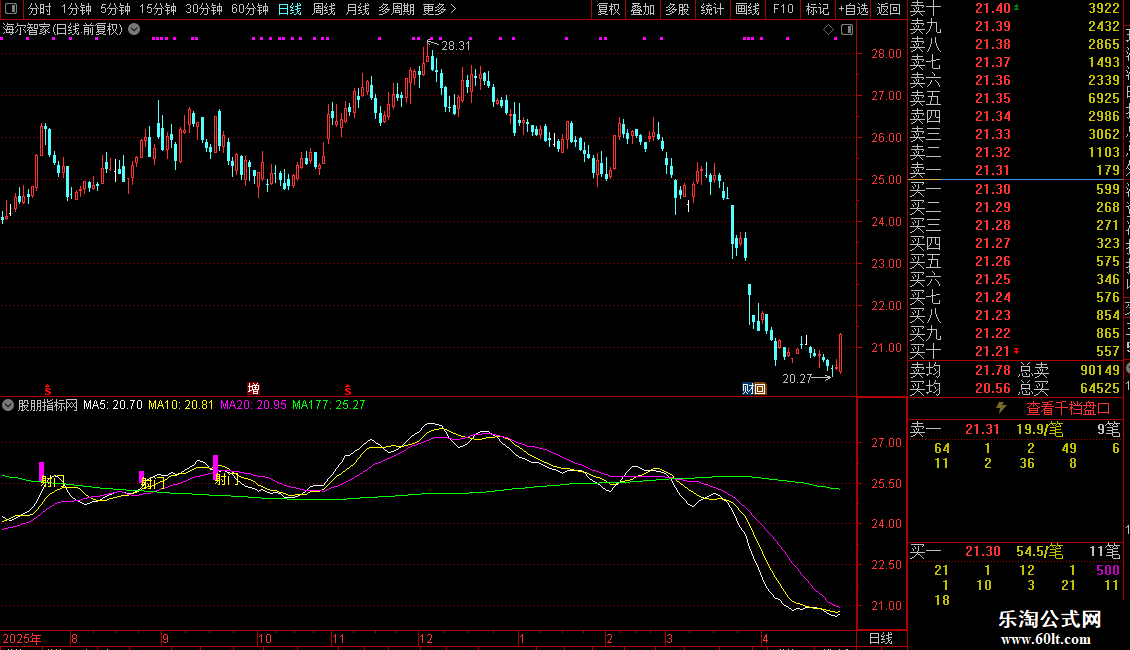Toggle the side panel window icon

(847, 30)
